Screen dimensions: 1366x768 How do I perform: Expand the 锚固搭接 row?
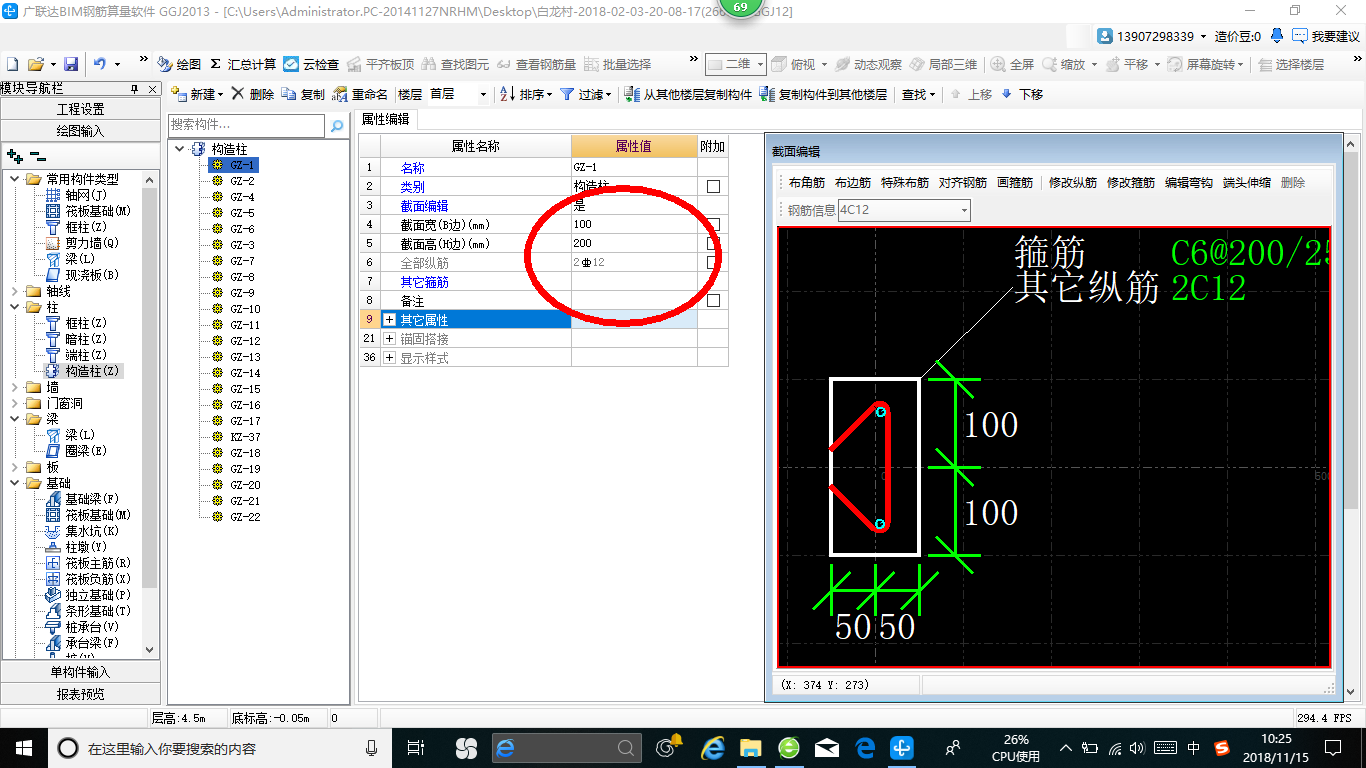coord(390,339)
